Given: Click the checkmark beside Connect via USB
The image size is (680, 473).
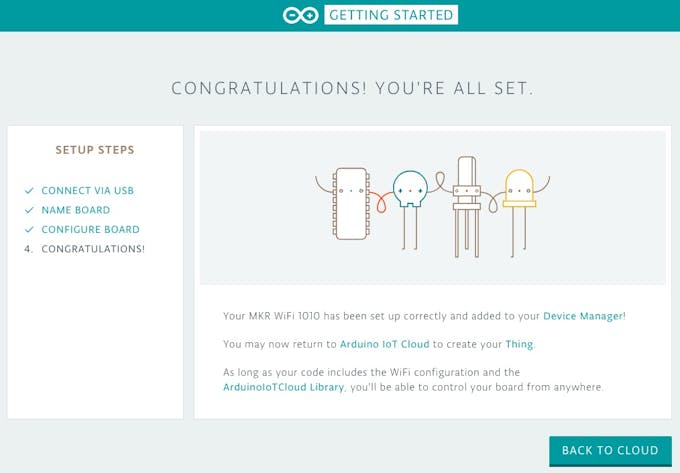Looking at the screenshot, I should pyautogui.click(x=29, y=190).
